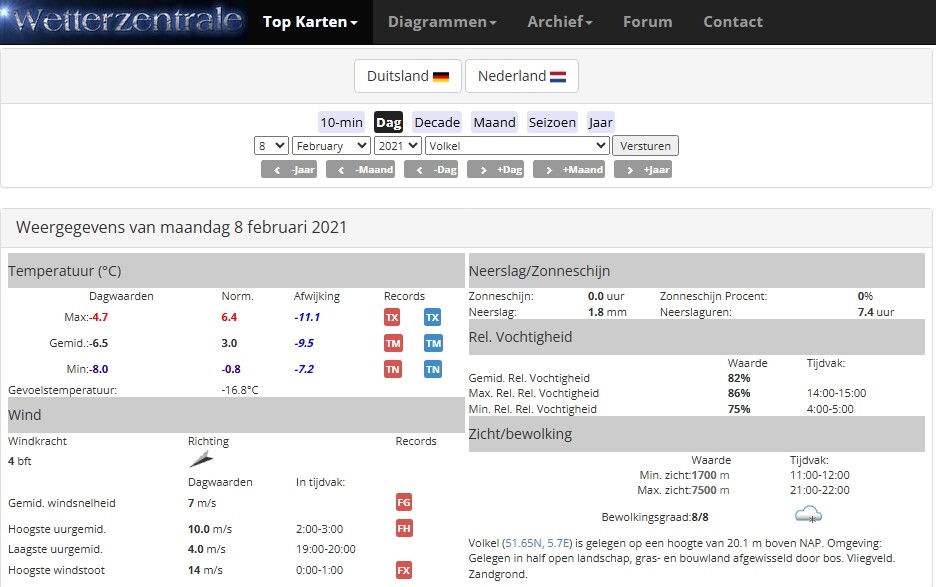Click the Wetterzentrale logo
The image size is (936, 587).
click(124, 21)
